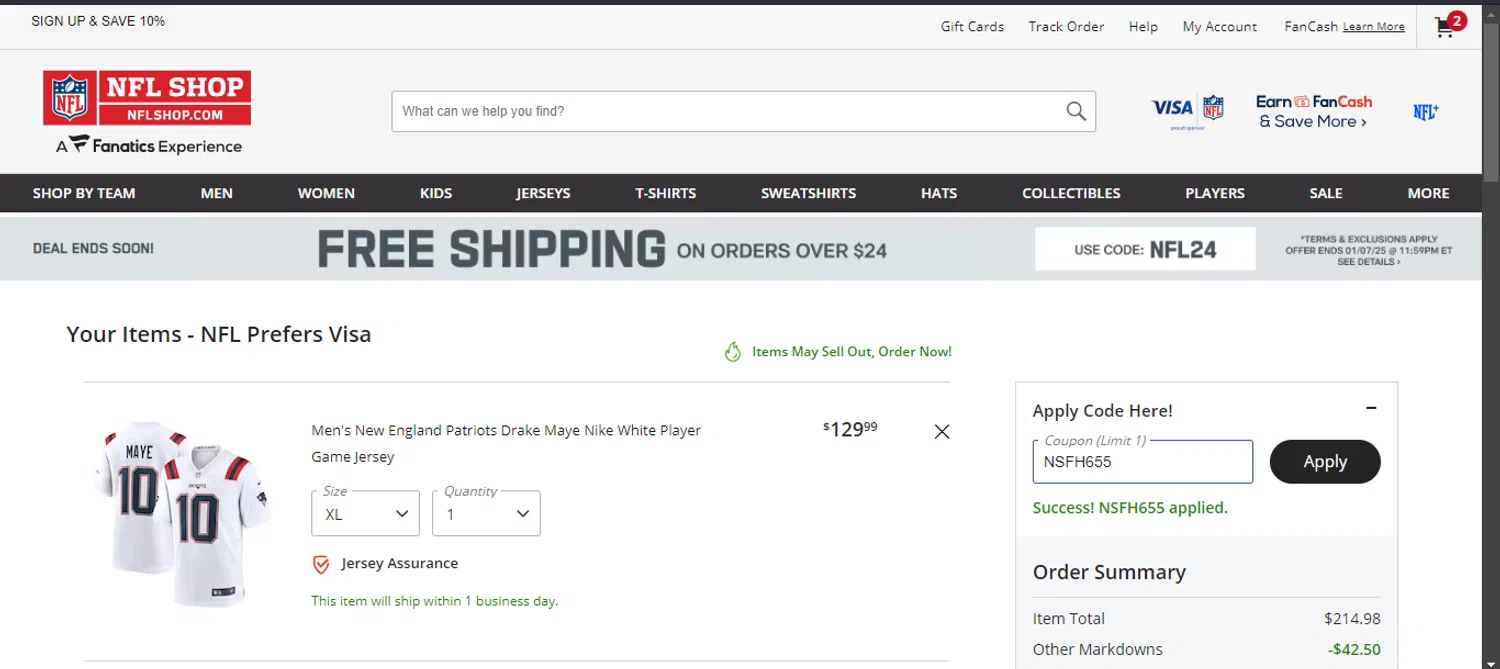The image size is (1500, 669).
Task: Open the Jerseys menu
Action: (543, 193)
